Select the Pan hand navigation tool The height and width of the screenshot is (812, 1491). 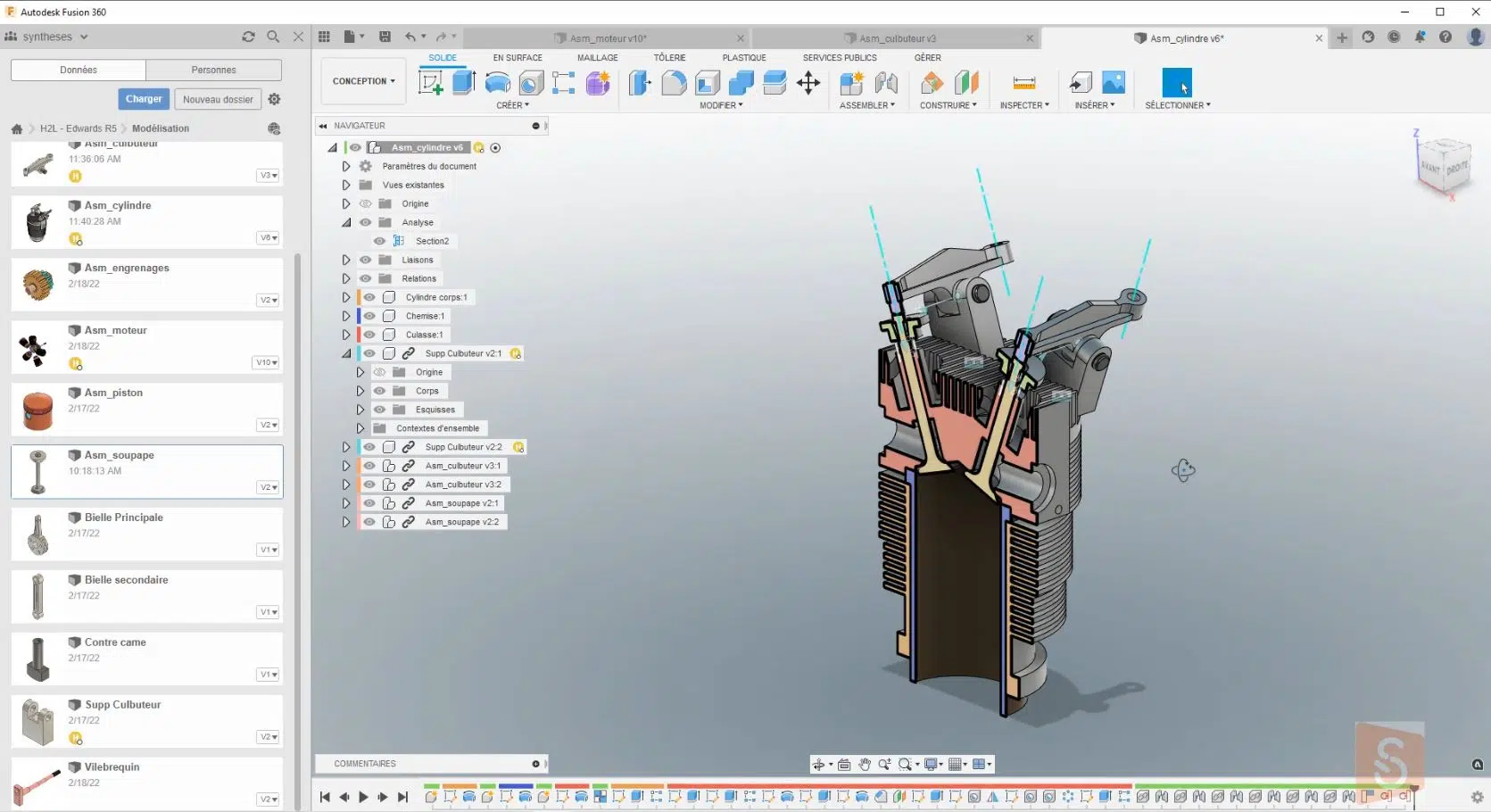click(865, 764)
